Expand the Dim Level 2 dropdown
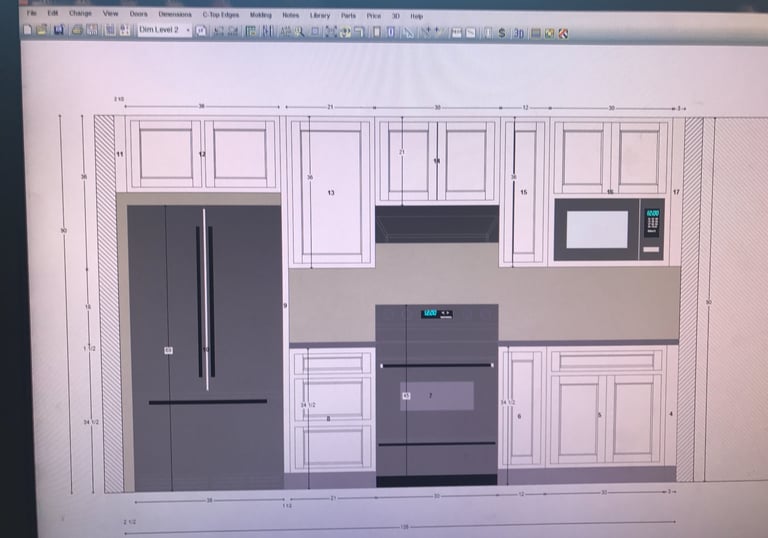Screen dimensions: 768x538 click(188, 30)
